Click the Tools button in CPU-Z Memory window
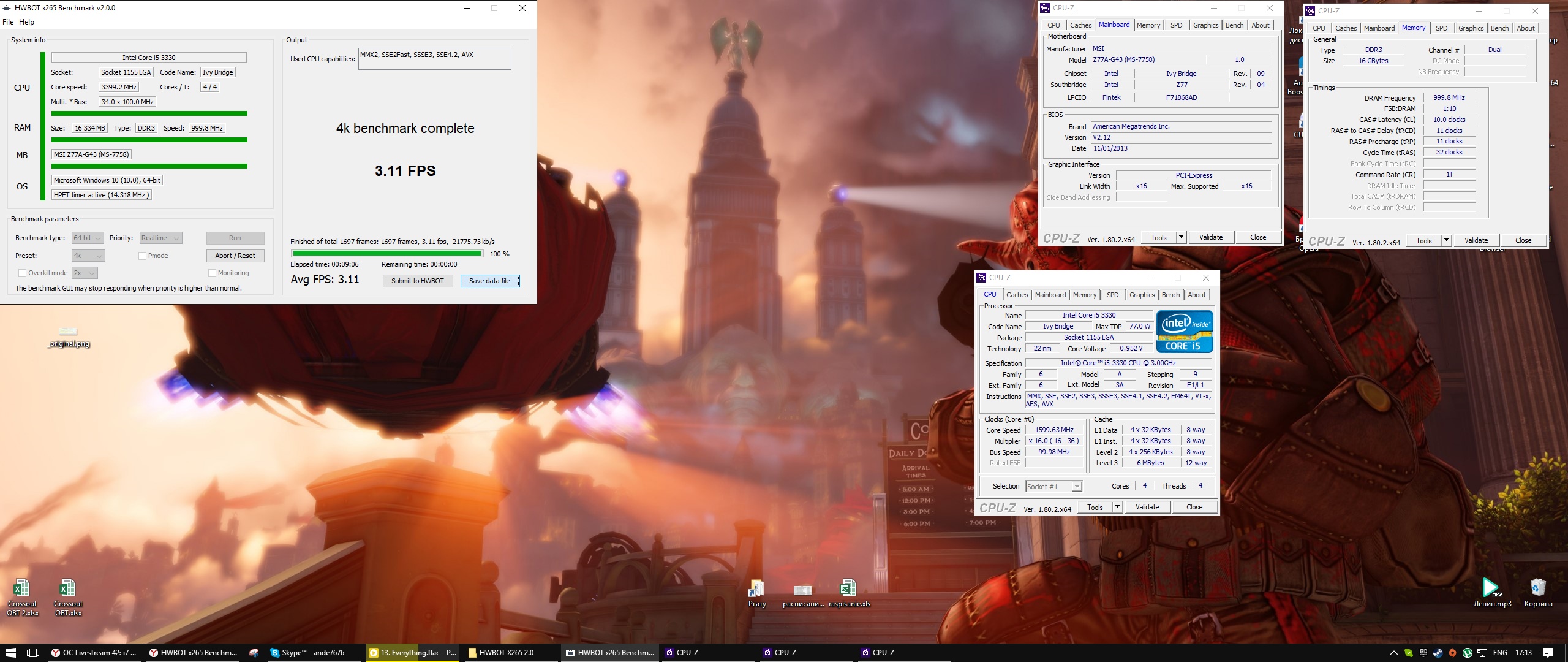1568x662 pixels. (1423, 240)
